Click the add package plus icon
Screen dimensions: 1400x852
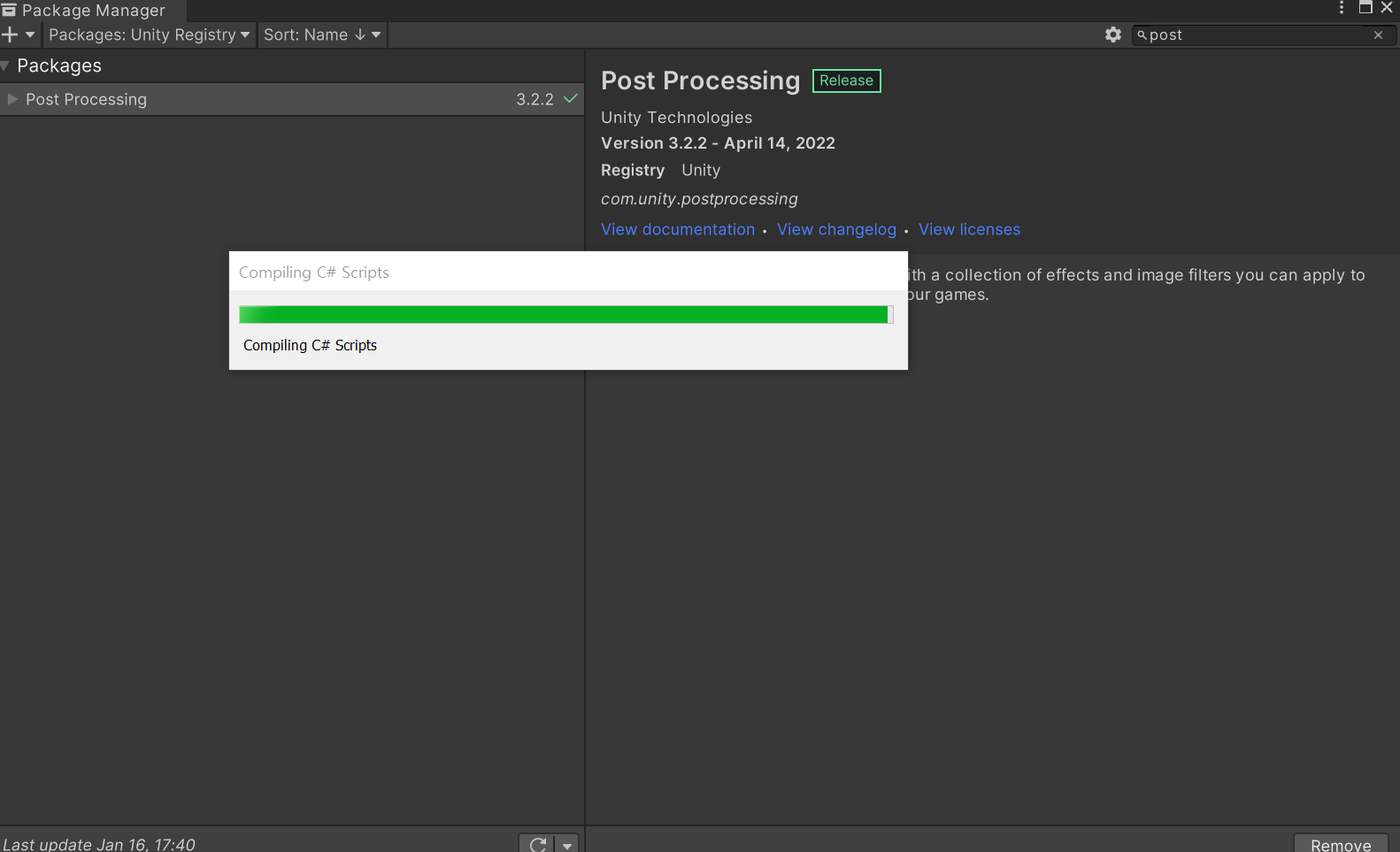pos(11,35)
